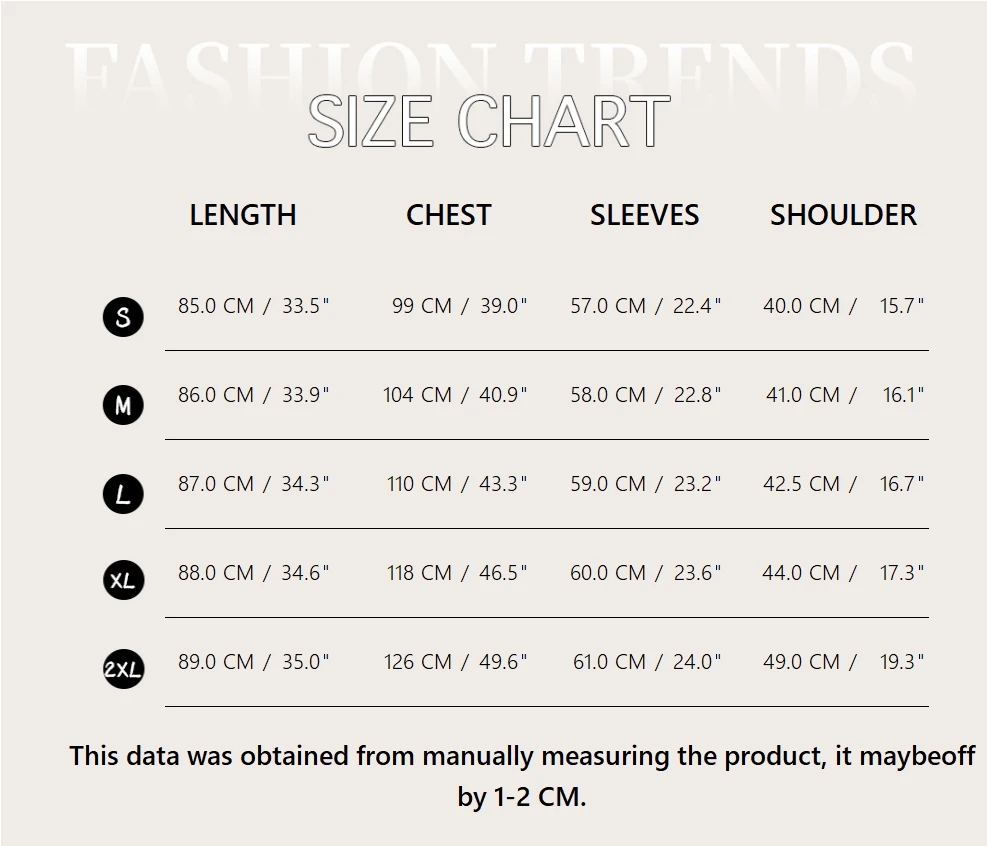This screenshot has height=846, width=987.
Task: Select the L size circle icon
Action: (x=123, y=494)
